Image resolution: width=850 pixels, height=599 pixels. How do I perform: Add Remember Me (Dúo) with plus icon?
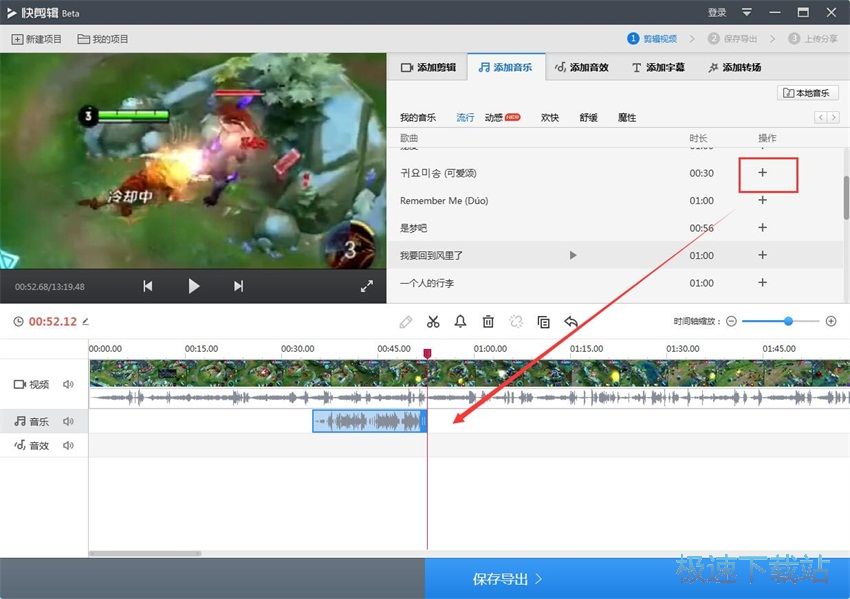[762, 200]
